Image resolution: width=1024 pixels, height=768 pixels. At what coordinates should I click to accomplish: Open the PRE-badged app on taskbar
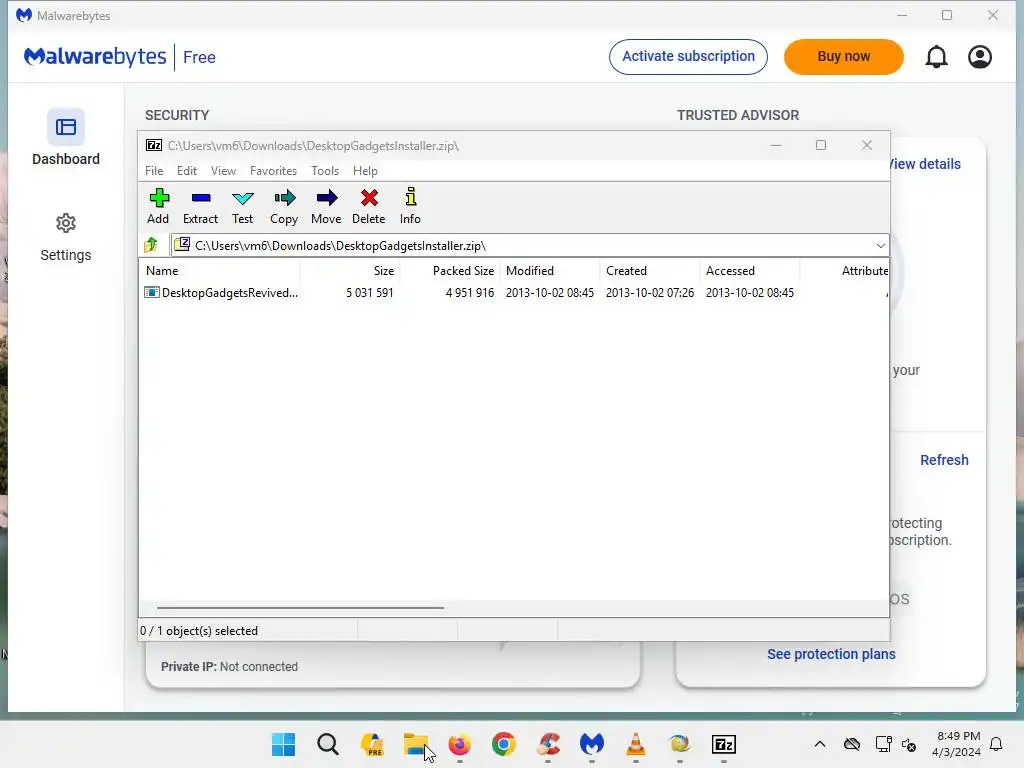pos(372,744)
